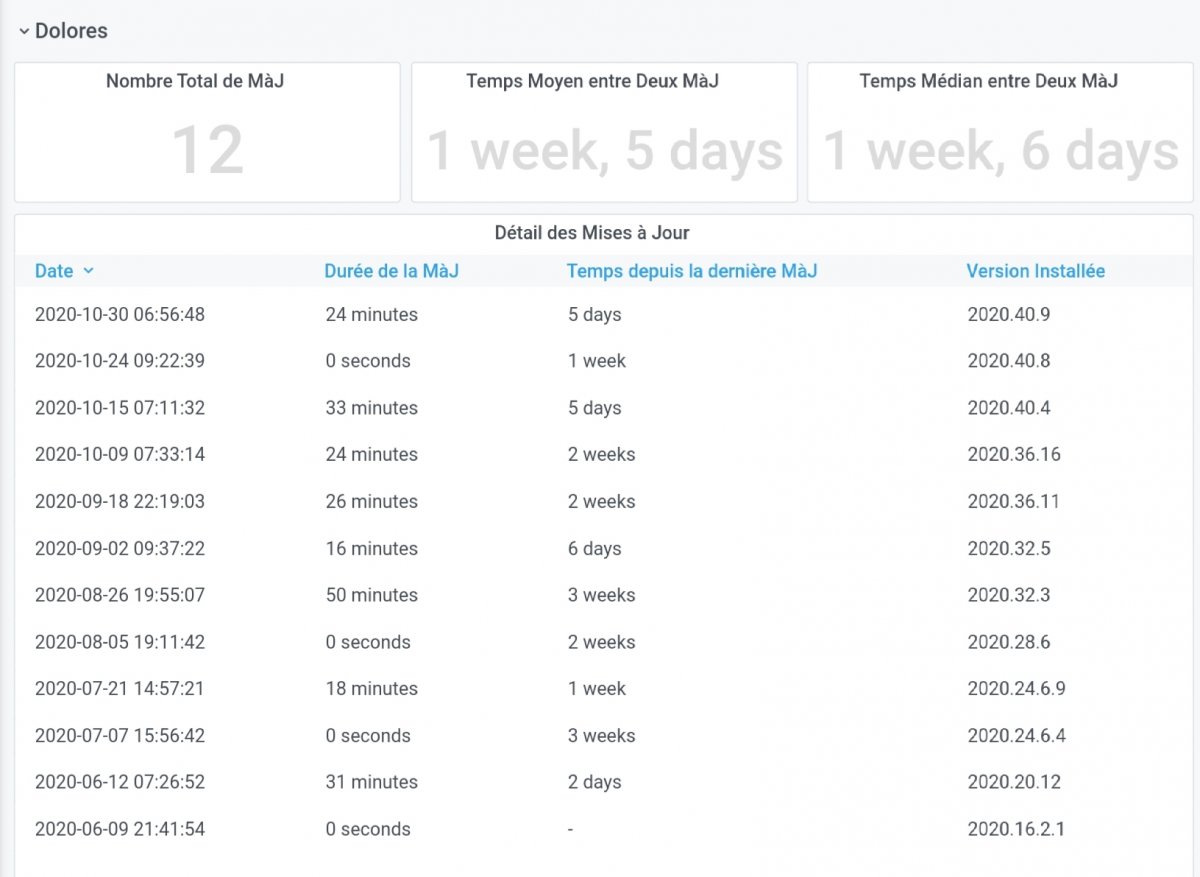This screenshot has height=877, width=1200.
Task: Click 0 seconds in the 2020.40.8 row
Action: [368, 361]
